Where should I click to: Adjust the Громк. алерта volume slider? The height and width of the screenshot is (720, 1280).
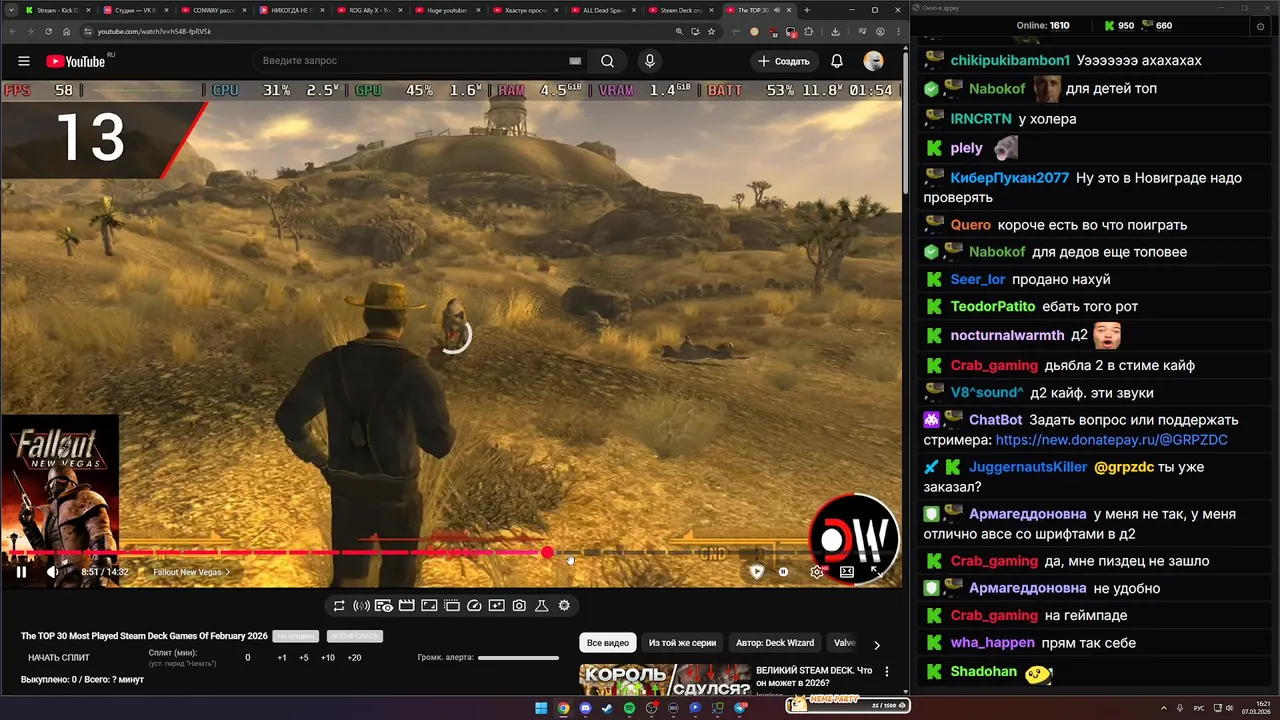click(x=518, y=658)
